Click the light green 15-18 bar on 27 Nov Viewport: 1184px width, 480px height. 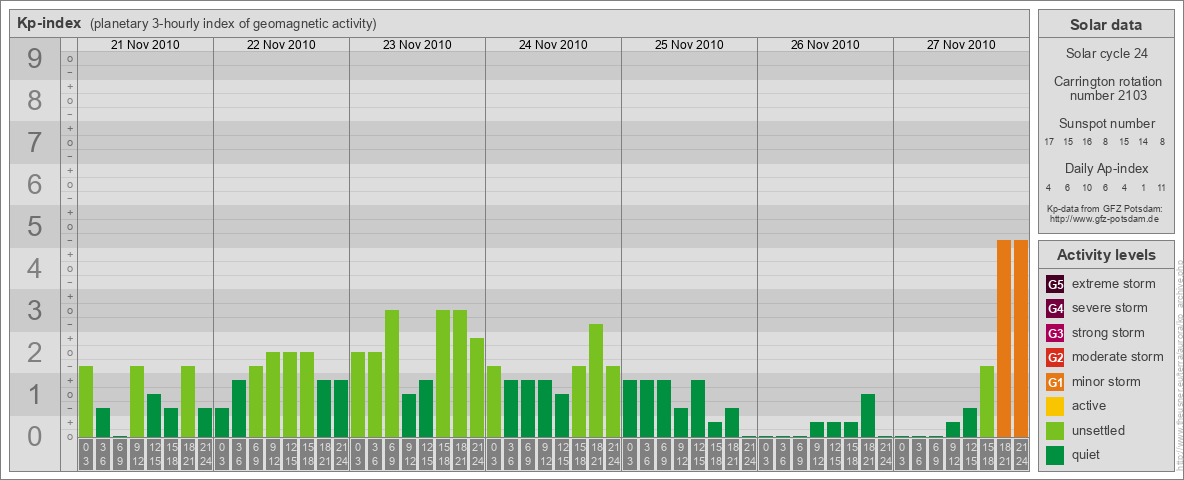(x=987, y=402)
